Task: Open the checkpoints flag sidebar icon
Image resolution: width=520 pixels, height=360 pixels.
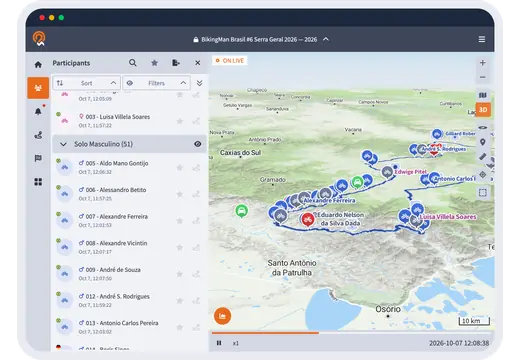Action: point(38,158)
